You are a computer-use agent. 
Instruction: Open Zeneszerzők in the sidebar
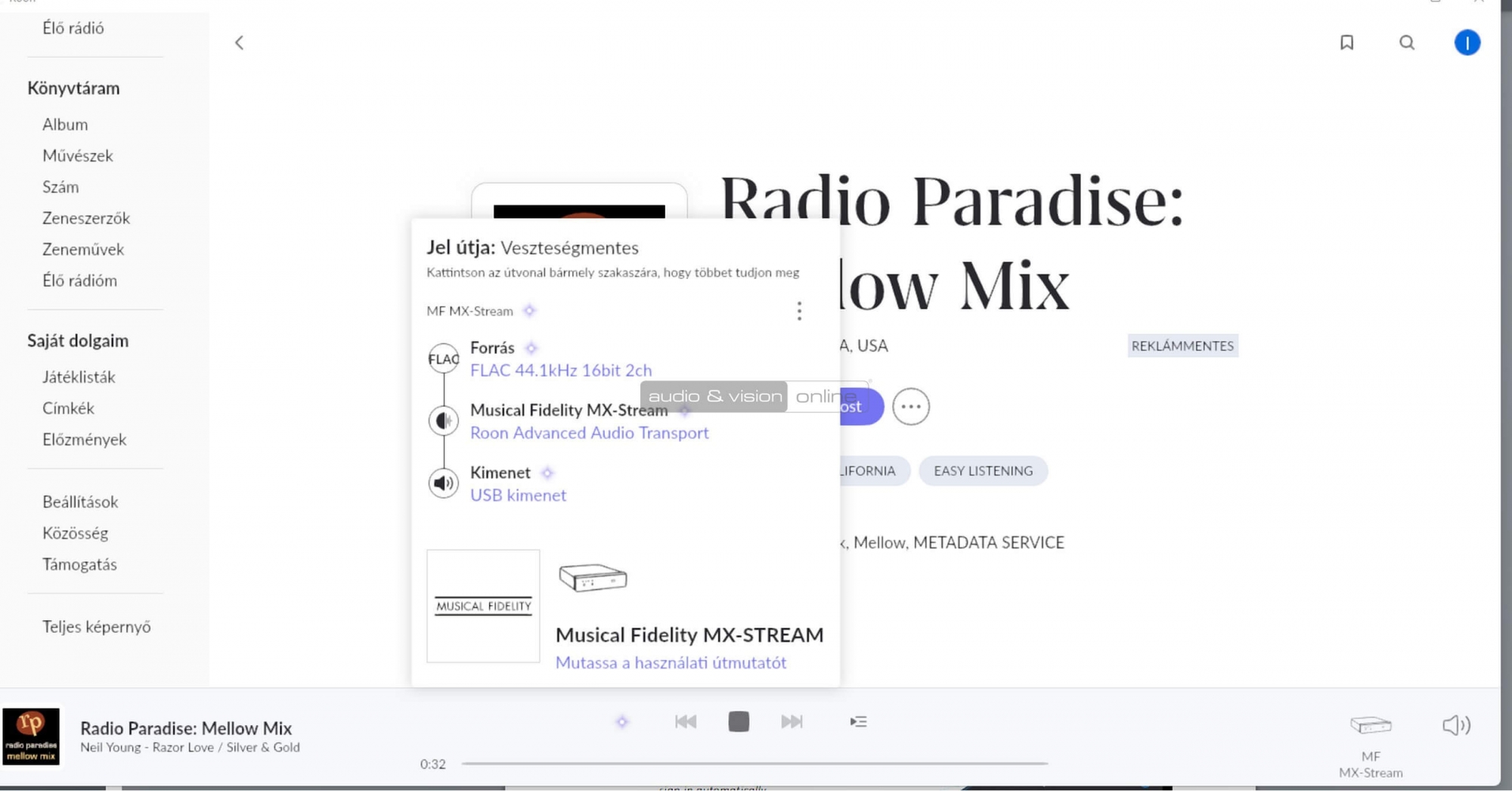click(86, 218)
